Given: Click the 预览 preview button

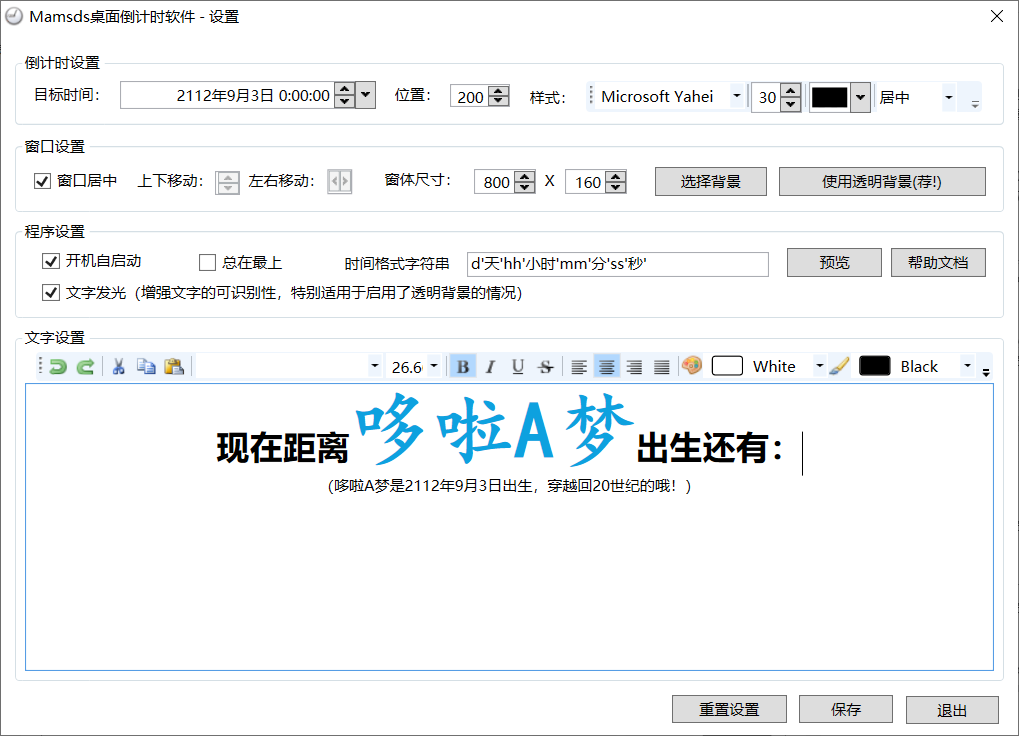Looking at the screenshot, I should [834, 262].
